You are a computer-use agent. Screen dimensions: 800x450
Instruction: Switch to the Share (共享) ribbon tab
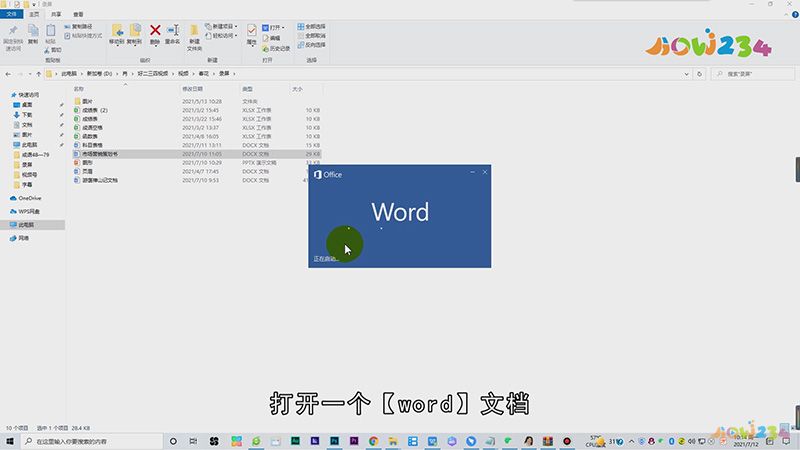click(x=56, y=14)
